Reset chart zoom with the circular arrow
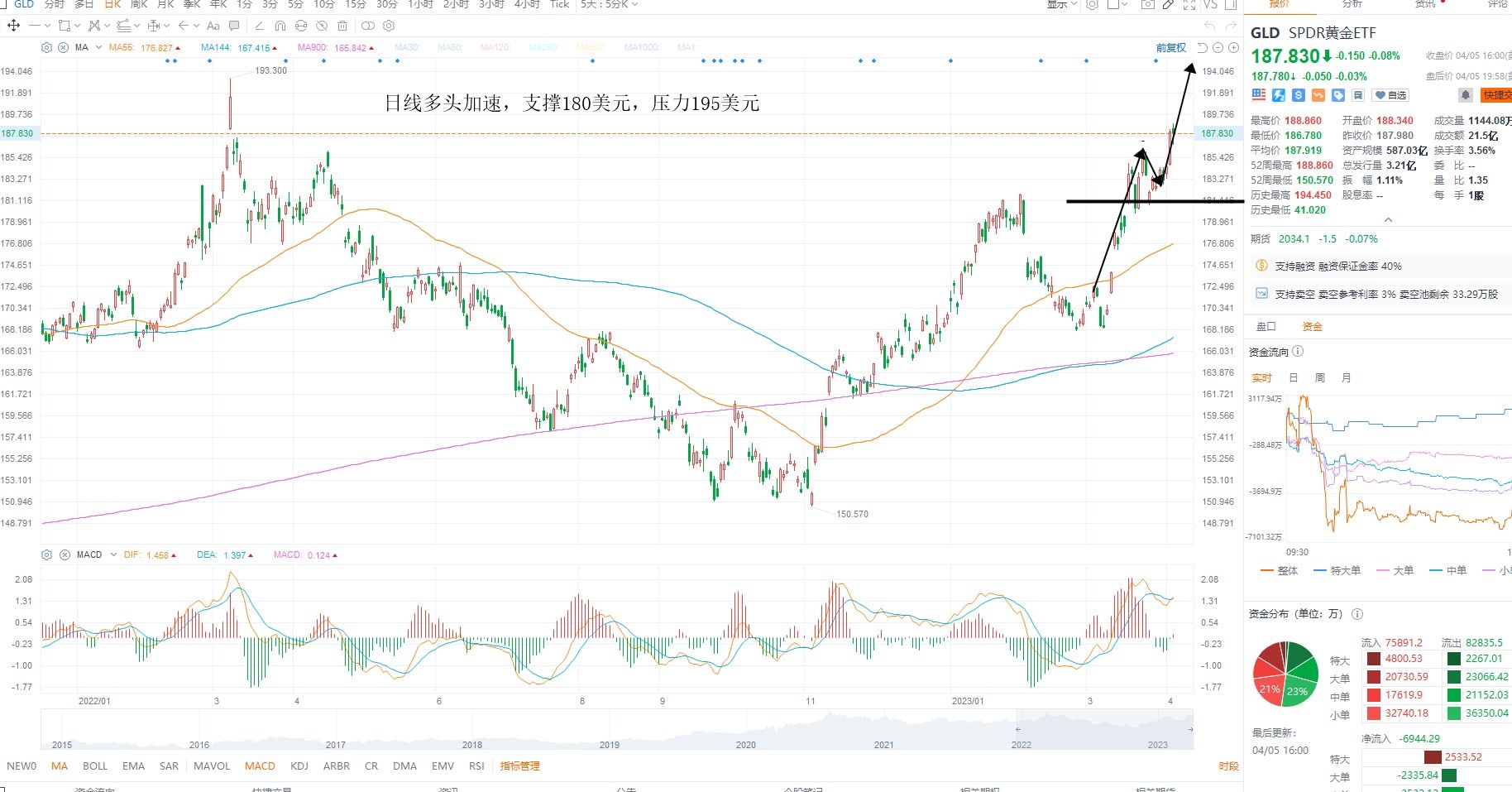Image resolution: width=1512 pixels, height=792 pixels. coord(1203,48)
